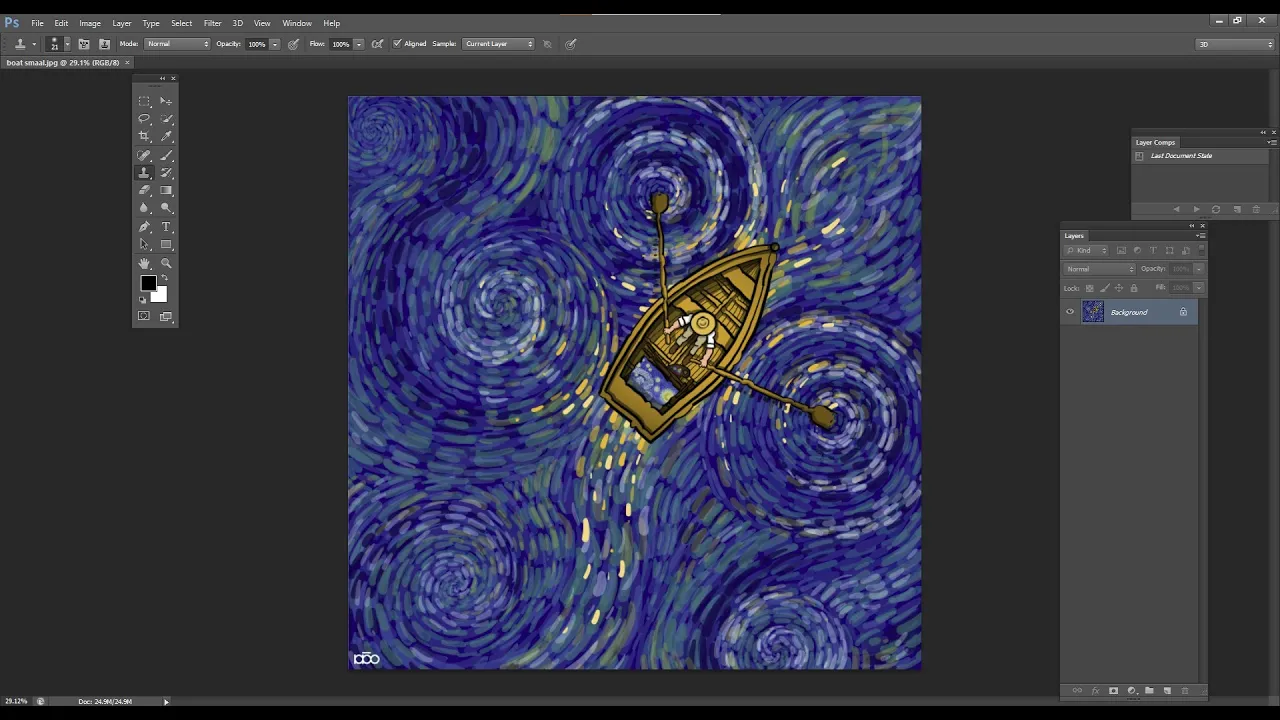Screen dimensions: 1280x720
Task: Select the Crop tool
Action: click(144, 136)
